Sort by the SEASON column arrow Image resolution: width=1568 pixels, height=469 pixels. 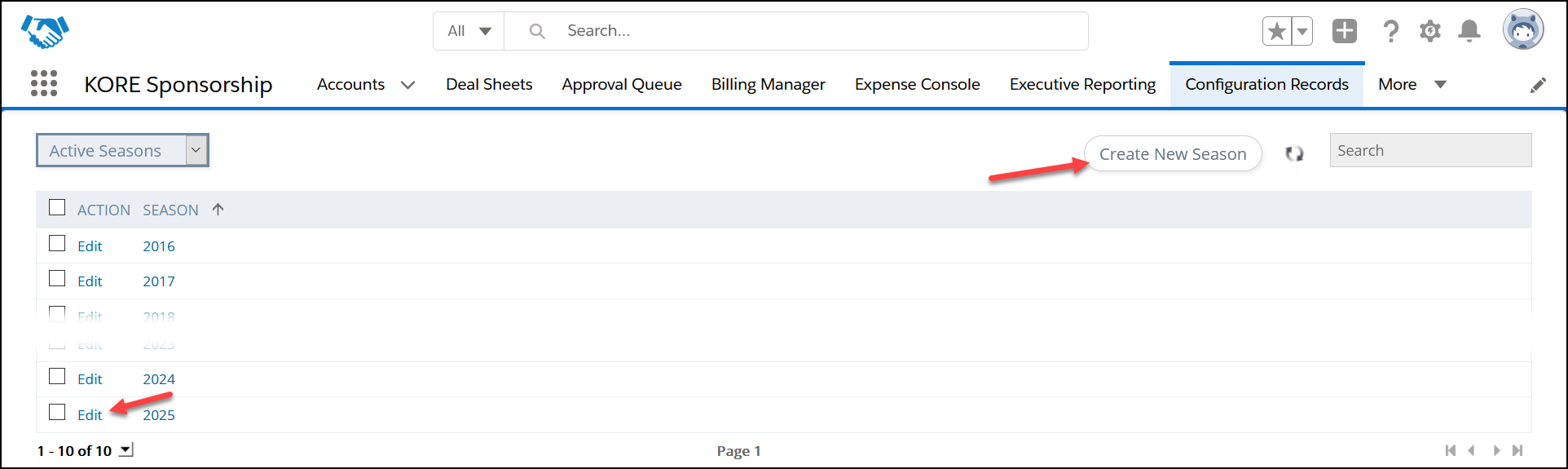coord(218,209)
